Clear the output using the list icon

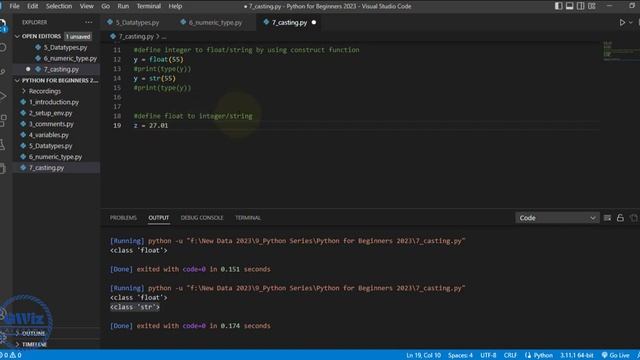pyautogui.click(x=607, y=218)
